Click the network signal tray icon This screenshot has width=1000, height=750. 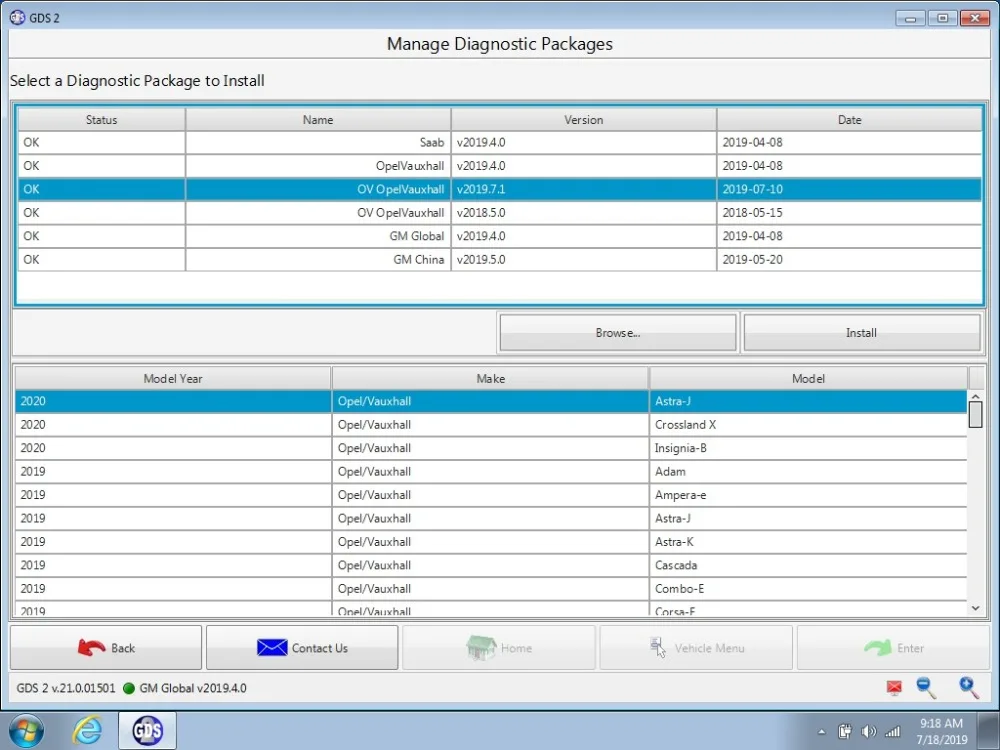(x=892, y=732)
